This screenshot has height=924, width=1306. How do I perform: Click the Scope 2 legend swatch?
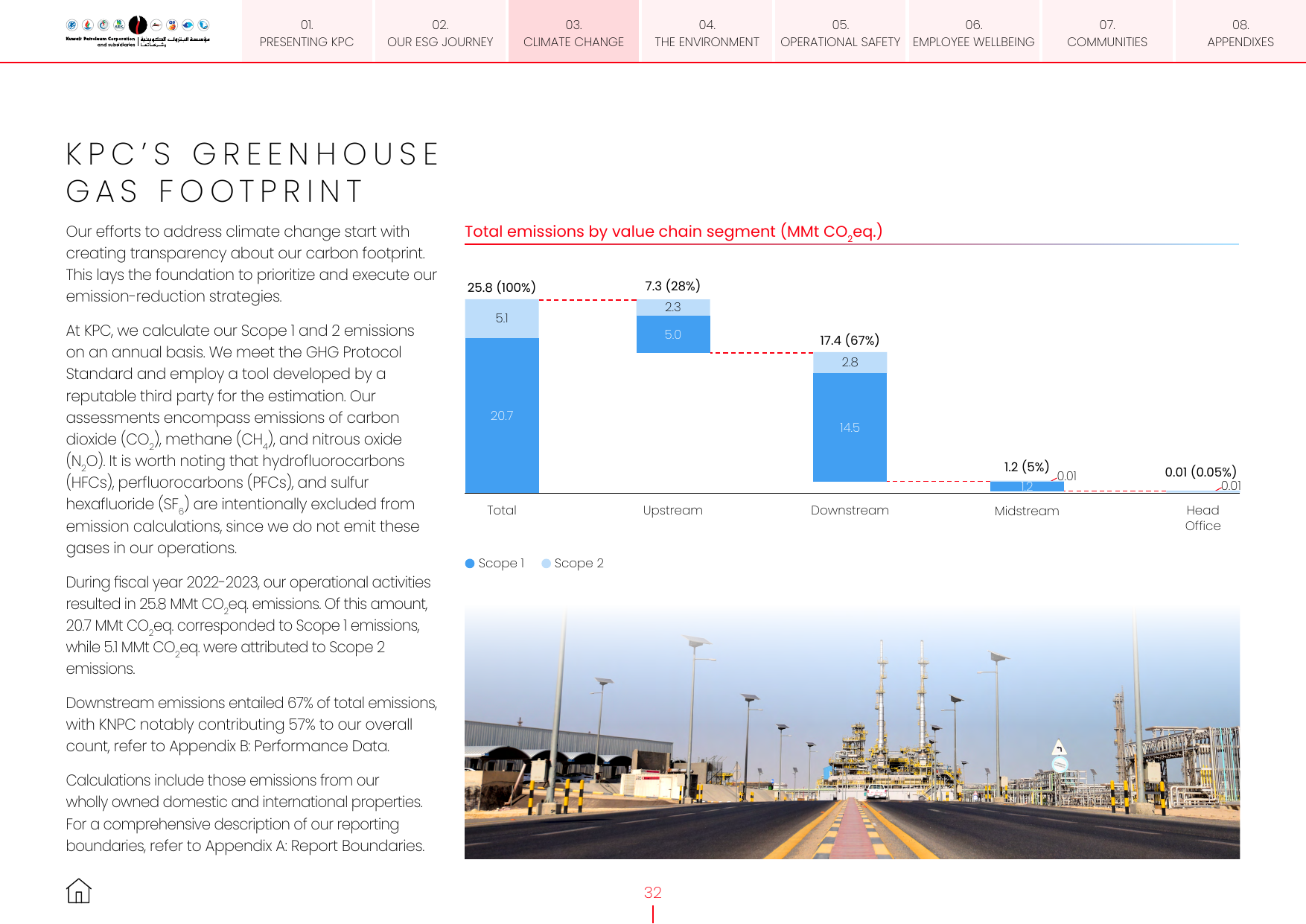546,564
